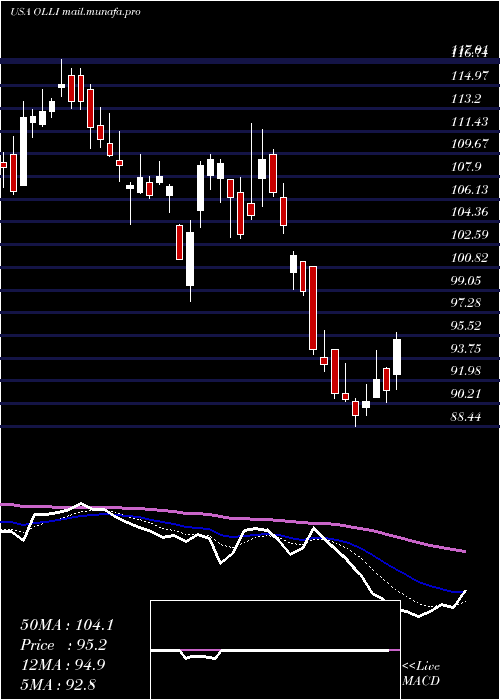
Task: Click the '5MA : 92.8' readout
Action: click(58, 685)
